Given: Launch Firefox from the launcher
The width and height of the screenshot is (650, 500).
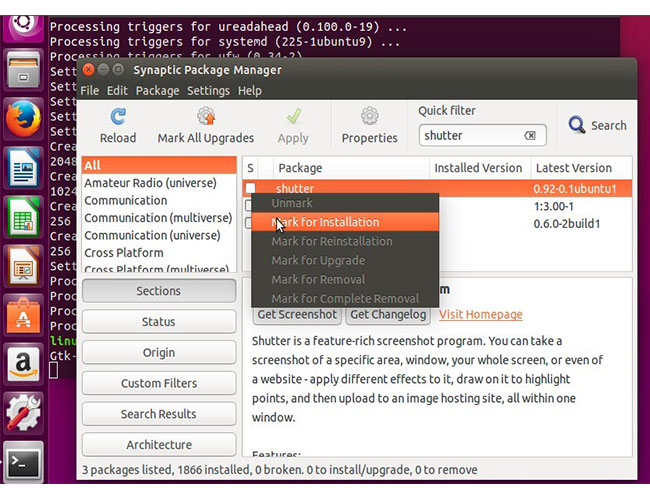Looking at the screenshot, I should [23, 119].
